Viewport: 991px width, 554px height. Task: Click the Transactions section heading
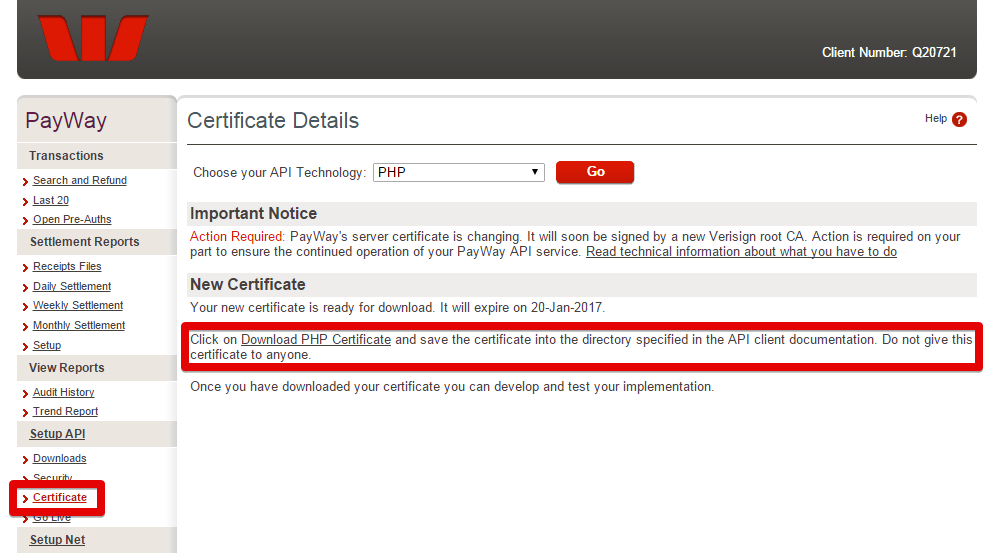(66, 155)
